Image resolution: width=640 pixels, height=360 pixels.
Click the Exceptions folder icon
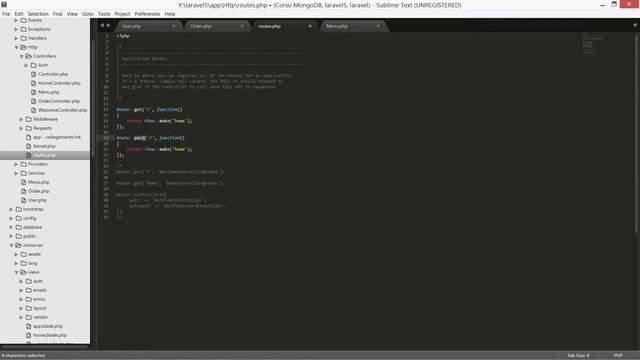click(x=24, y=29)
